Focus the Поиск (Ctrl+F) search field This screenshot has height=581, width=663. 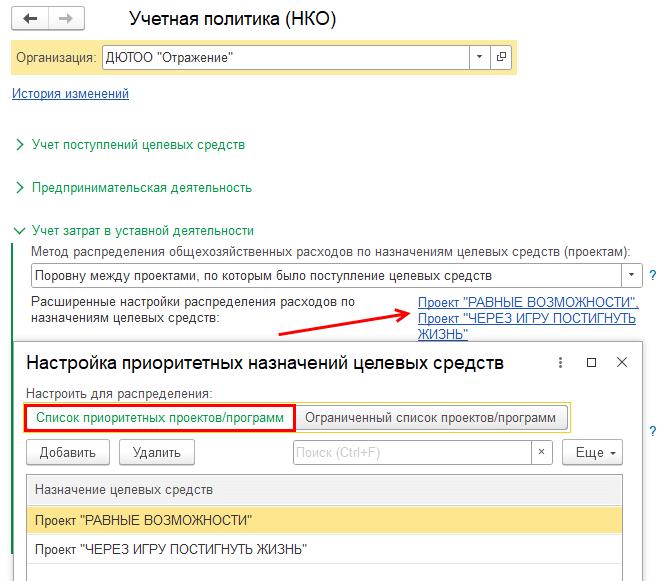(412, 452)
